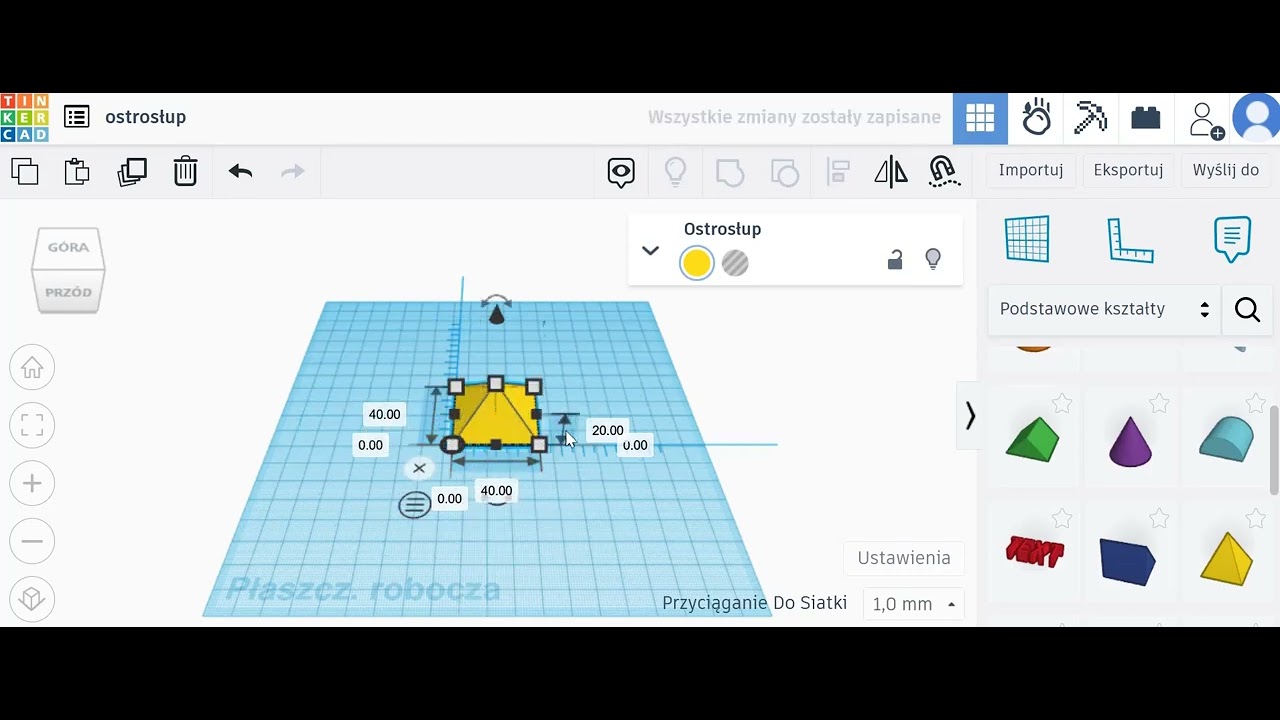
Task: Click the 20.00 height dimension value
Action: point(607,431)
